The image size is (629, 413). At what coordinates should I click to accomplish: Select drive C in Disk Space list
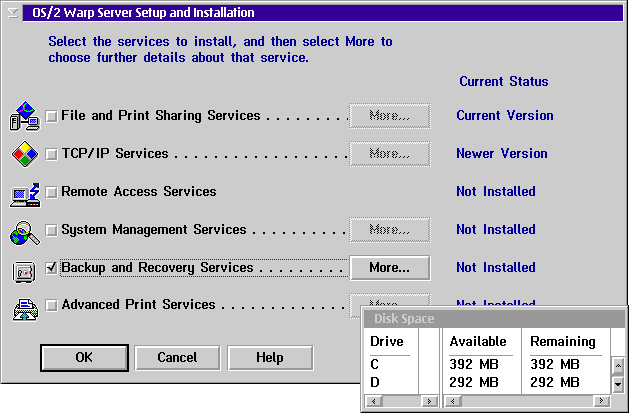pyautogui.click(x=375, y=364)
